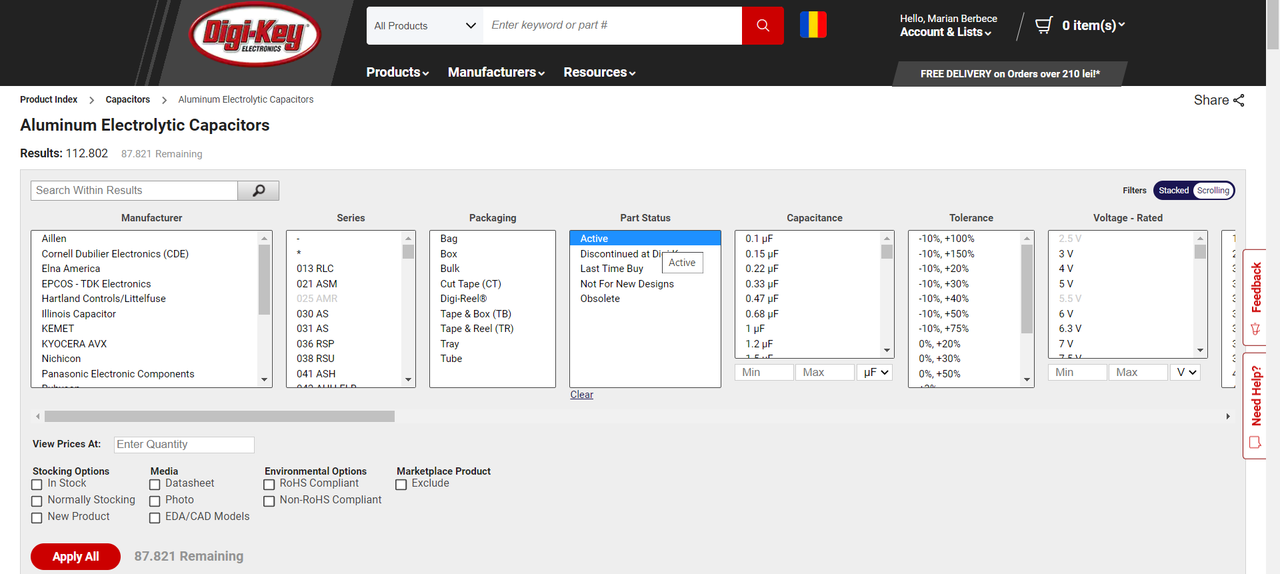Enable the Photo media checkbox

click(155, 501)
